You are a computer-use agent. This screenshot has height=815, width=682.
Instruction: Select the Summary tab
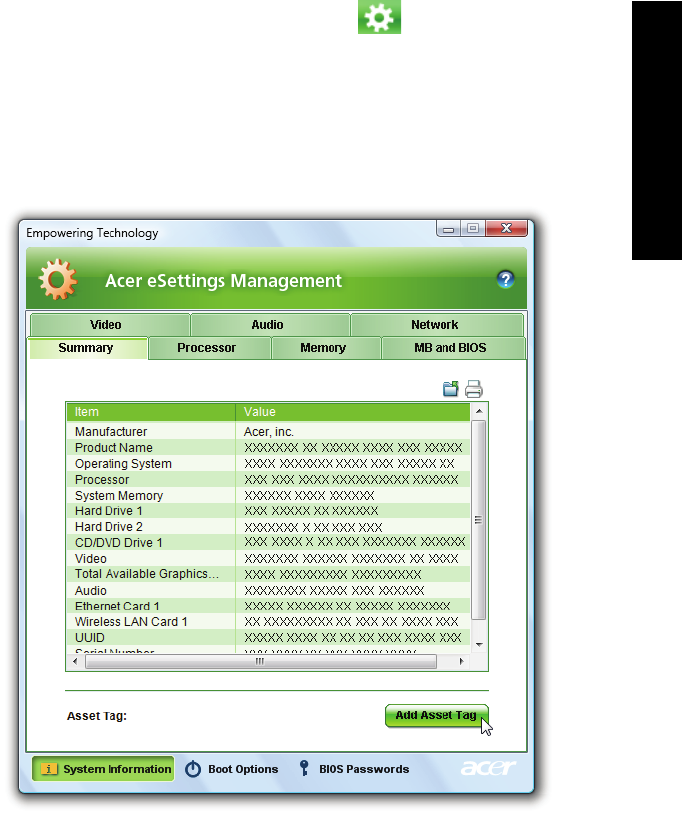tap(87, 348)
